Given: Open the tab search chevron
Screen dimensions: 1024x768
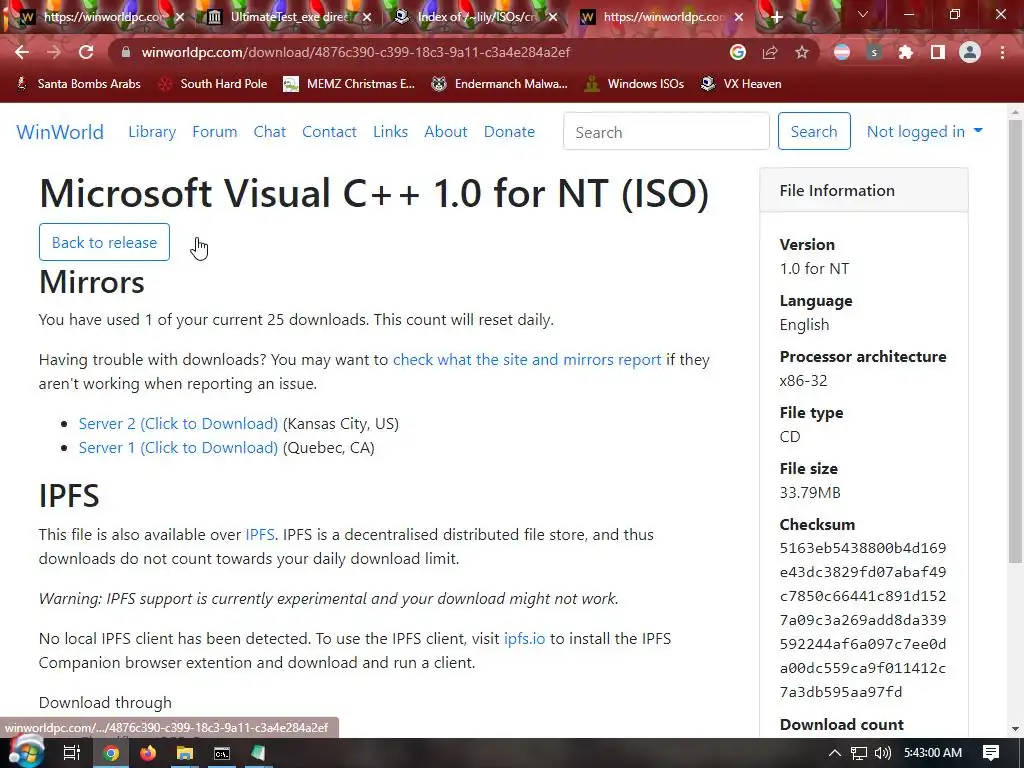Looking at the screenshot, I should [x=863, y=14].
